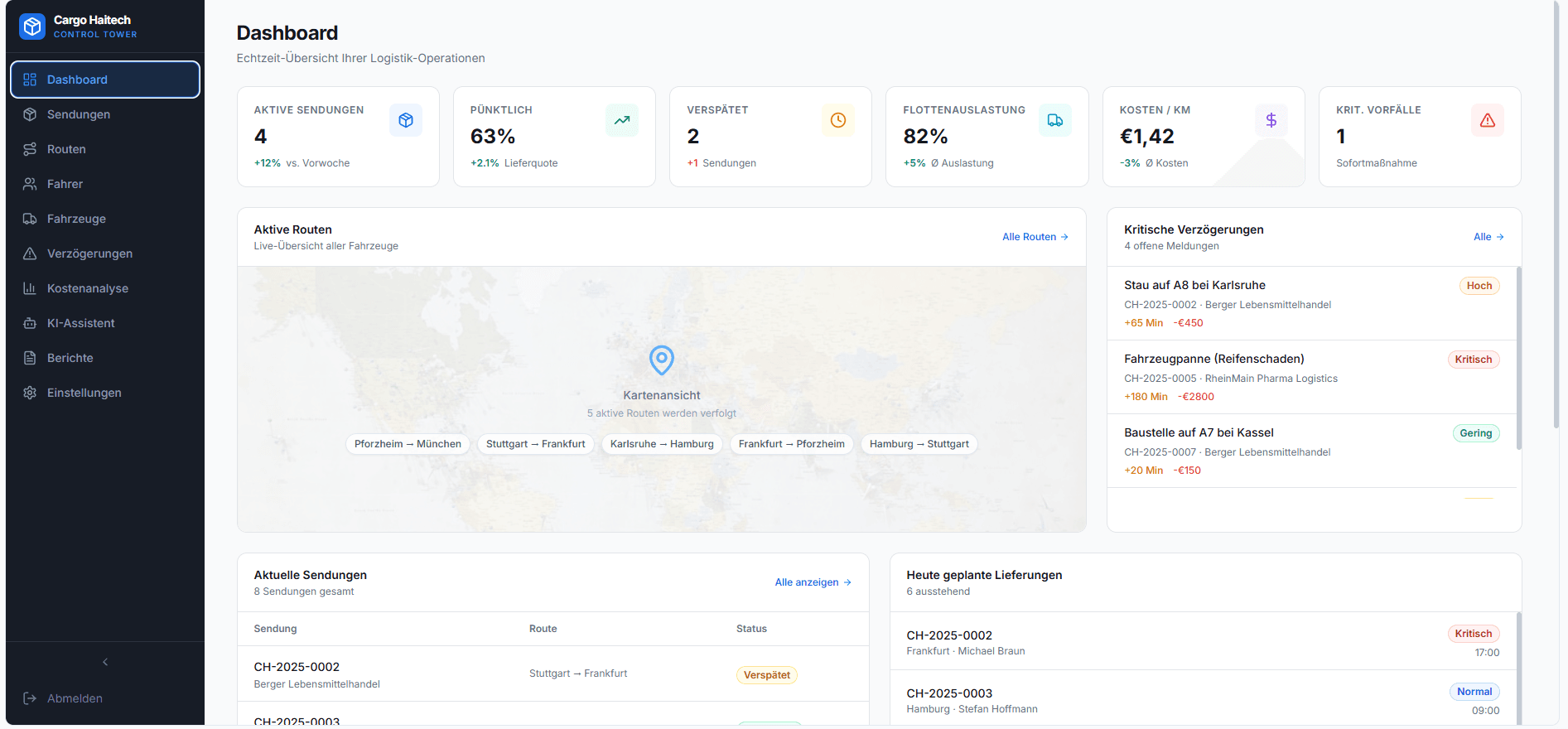This screenshot has height=729, width=1568.
Task: Click the Berichte document icon in sidebar
Action: [x=30, y=358]
